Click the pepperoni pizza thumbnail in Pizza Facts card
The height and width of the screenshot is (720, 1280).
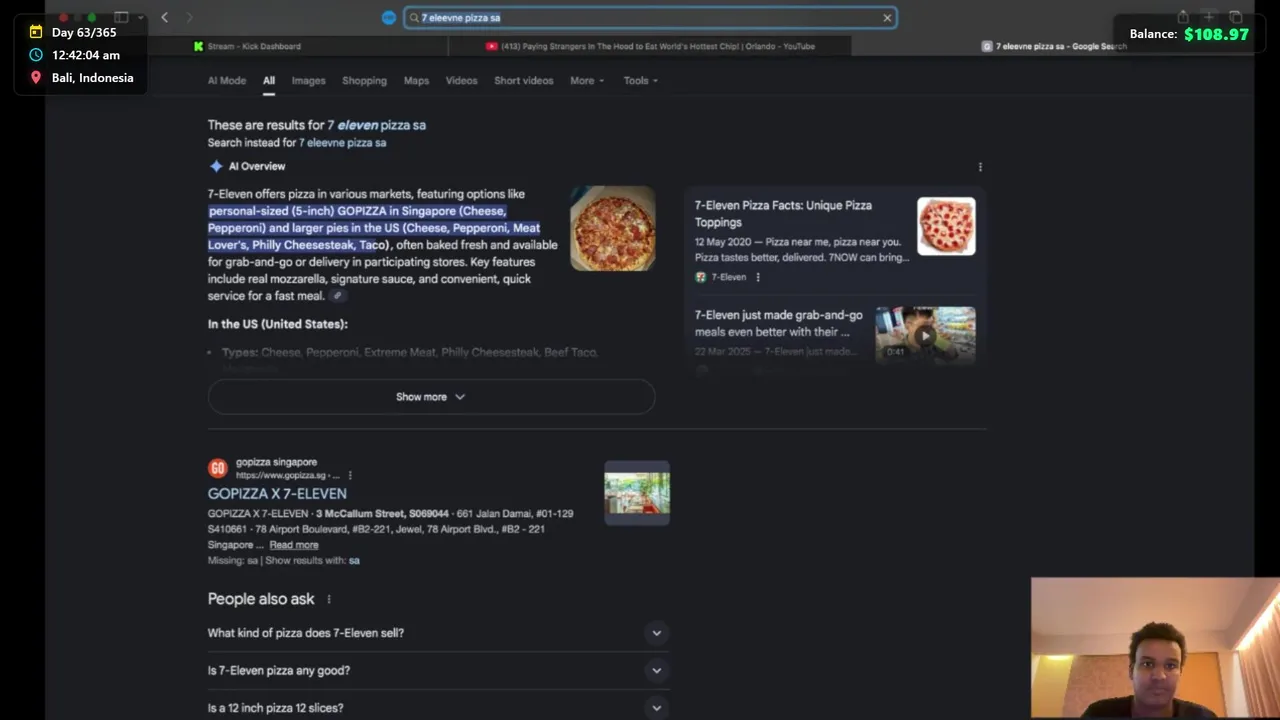(946, 226)
